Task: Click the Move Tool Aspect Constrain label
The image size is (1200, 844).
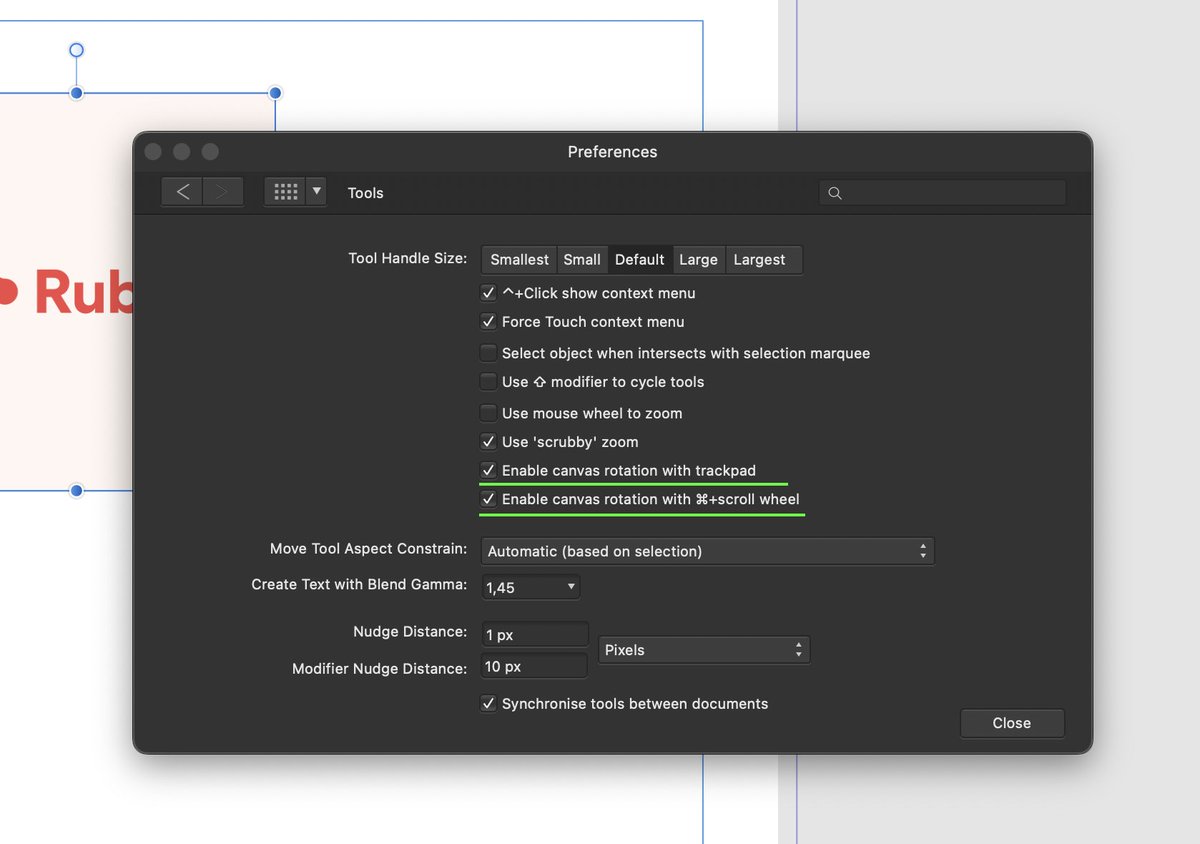Action: [368, 549]
